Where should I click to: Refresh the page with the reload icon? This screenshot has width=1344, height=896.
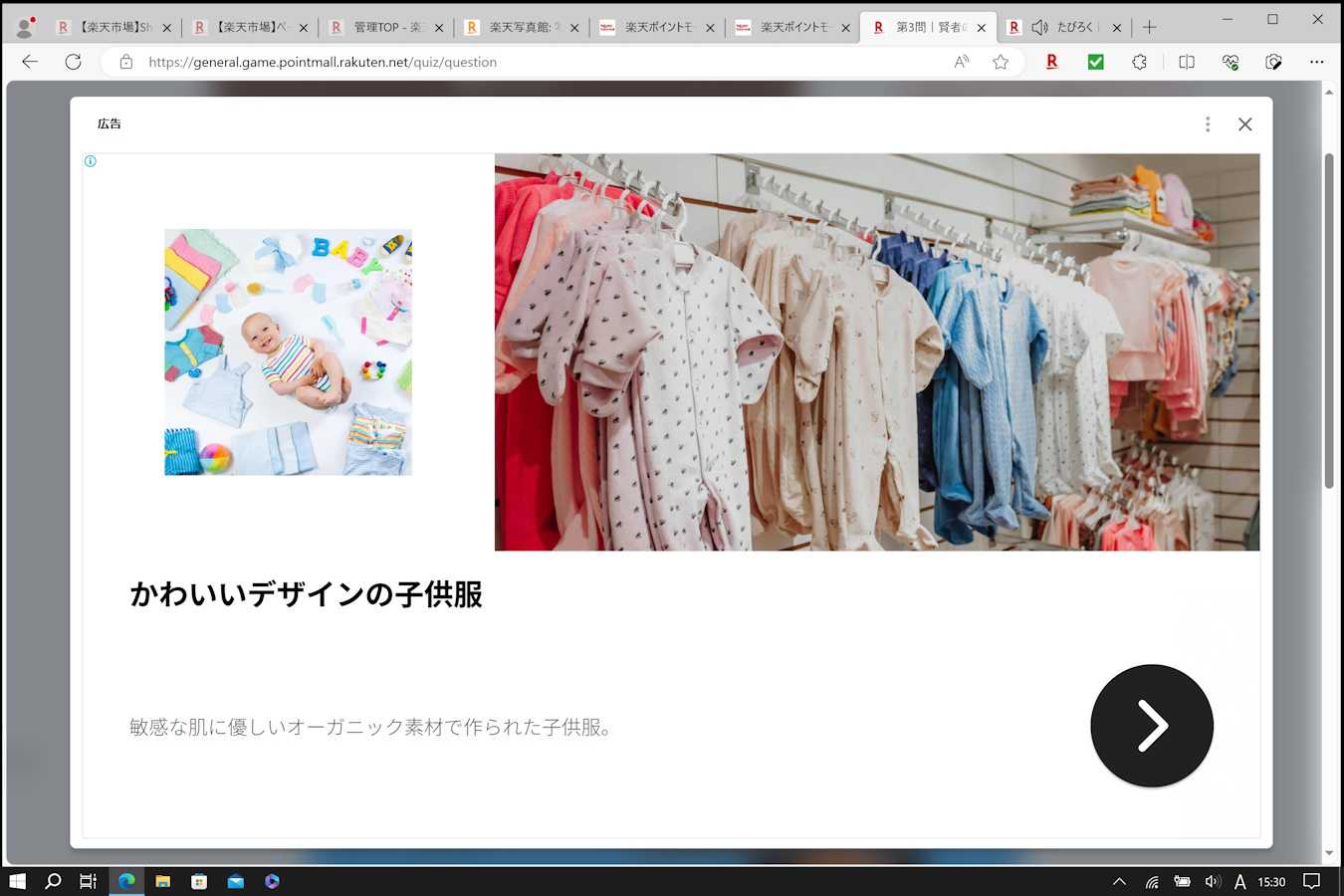click(x=73, y=62)
